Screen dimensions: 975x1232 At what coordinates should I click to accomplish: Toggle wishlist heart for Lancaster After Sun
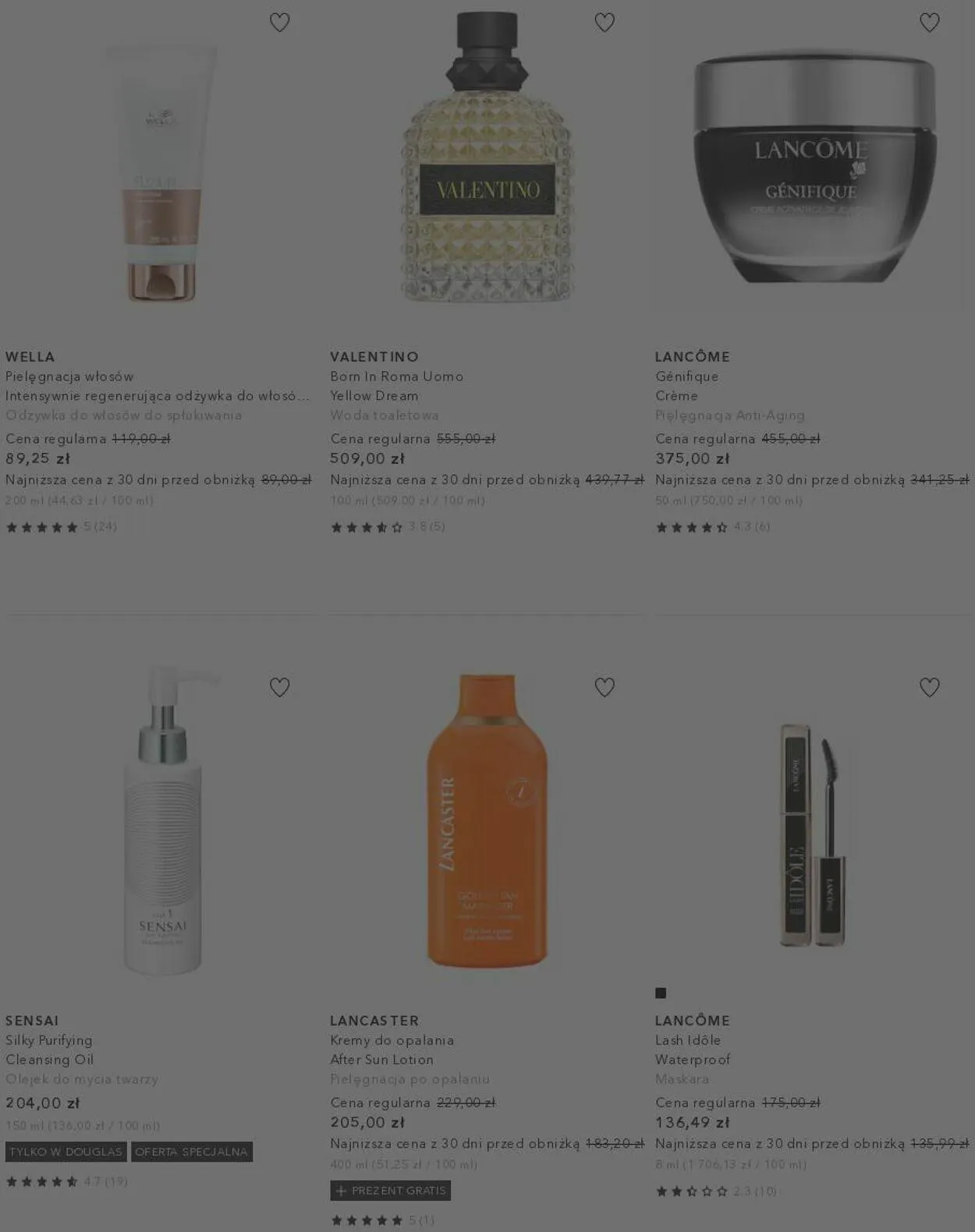click(x=604, y=687)
